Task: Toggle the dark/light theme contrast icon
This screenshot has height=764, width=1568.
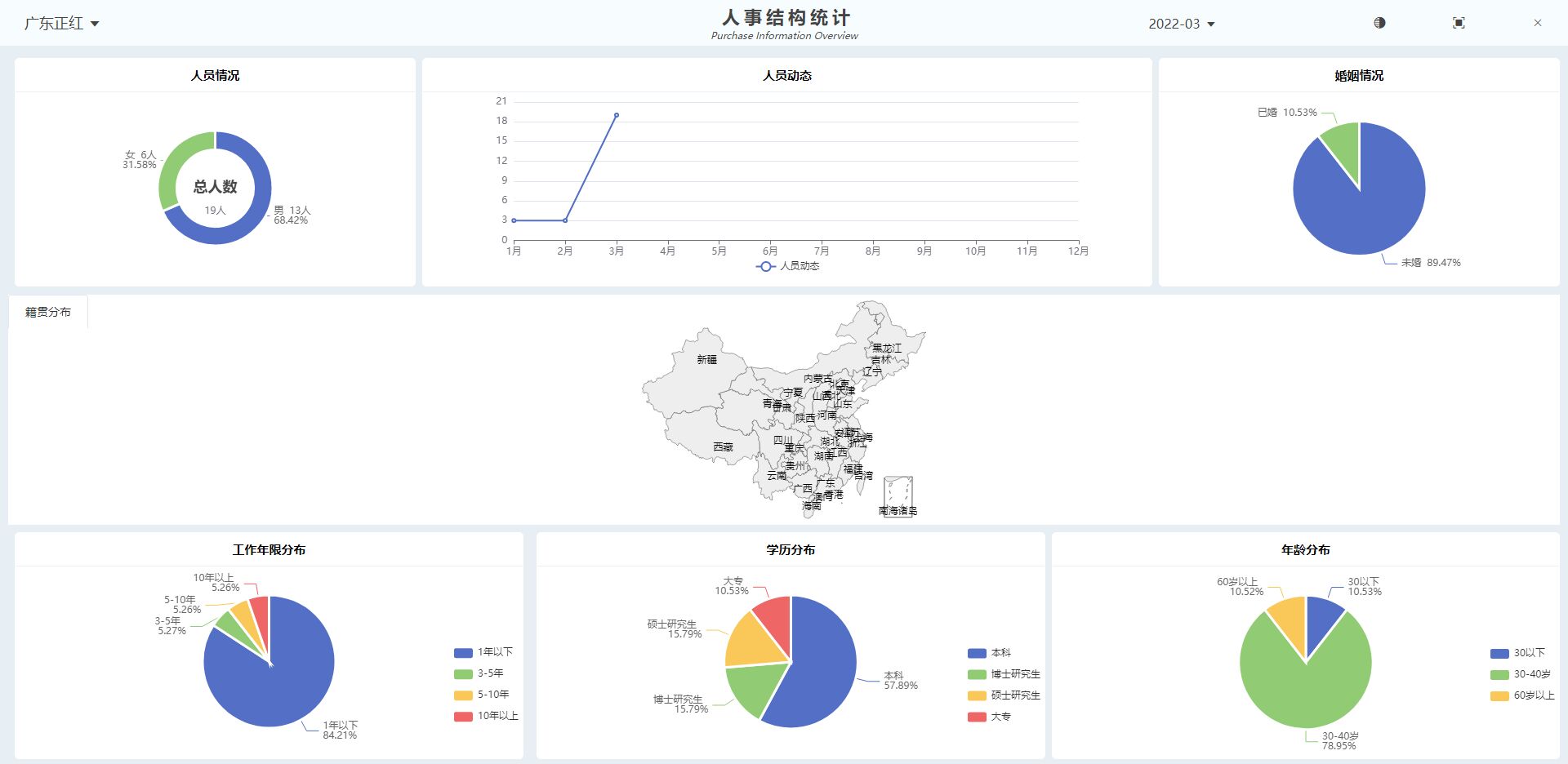Action: (x=1379, y=23)
